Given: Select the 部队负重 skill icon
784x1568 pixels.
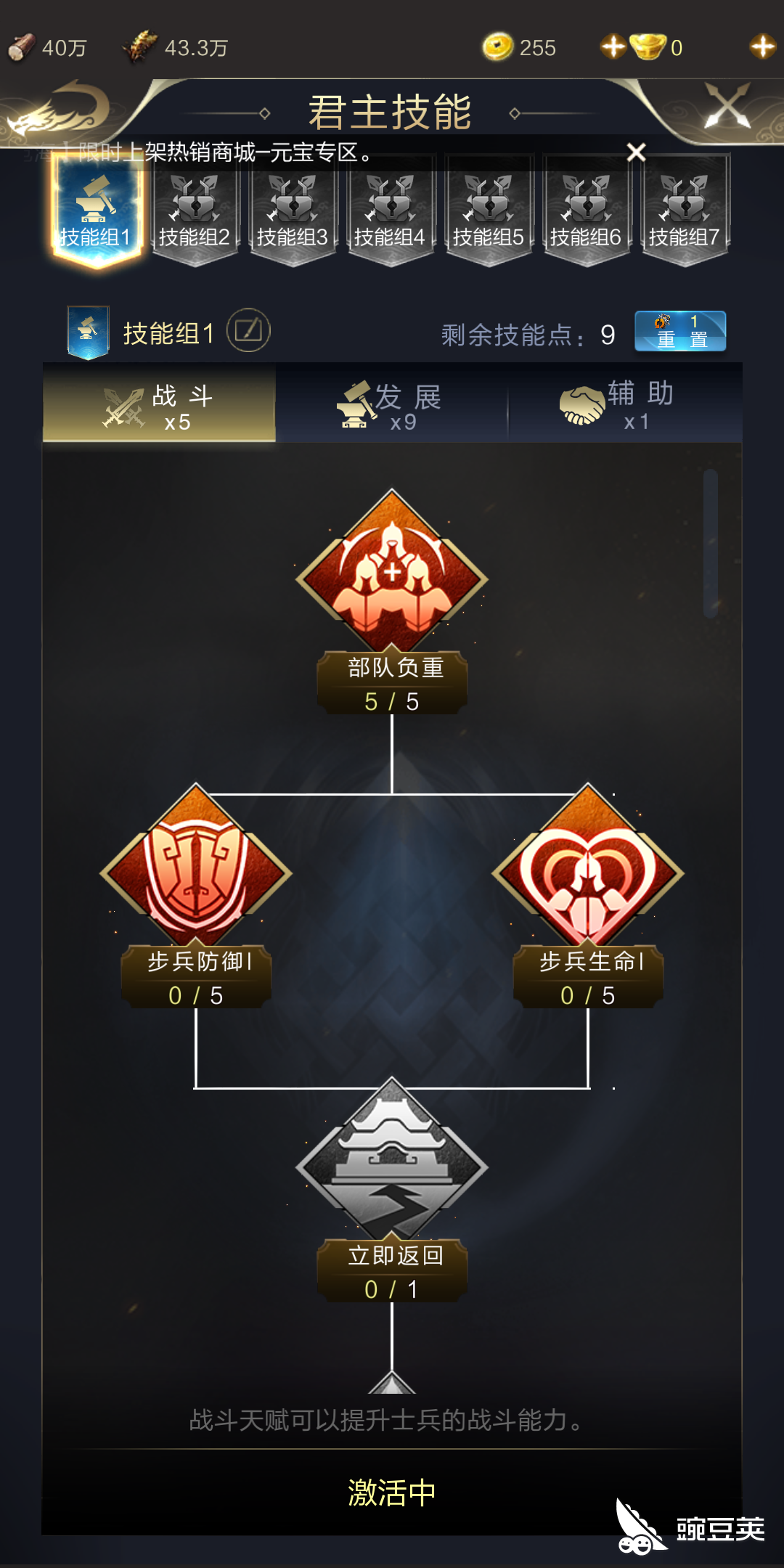Looking at the screenshot, I should point(392,573).
